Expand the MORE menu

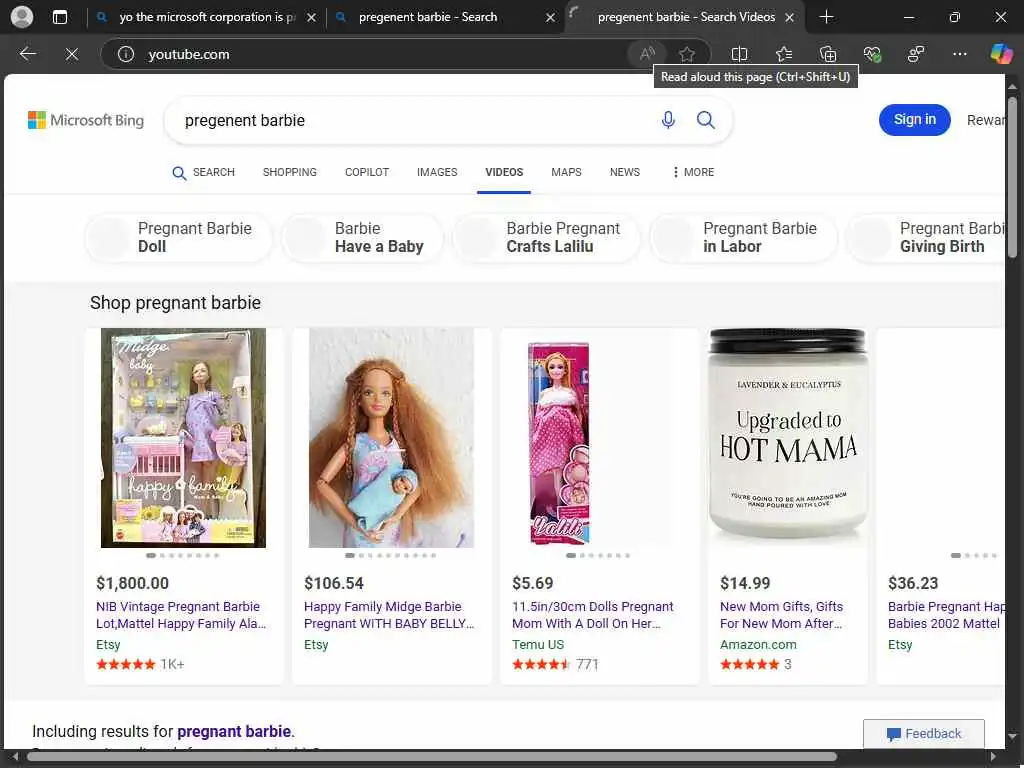(x=693, y=172)
